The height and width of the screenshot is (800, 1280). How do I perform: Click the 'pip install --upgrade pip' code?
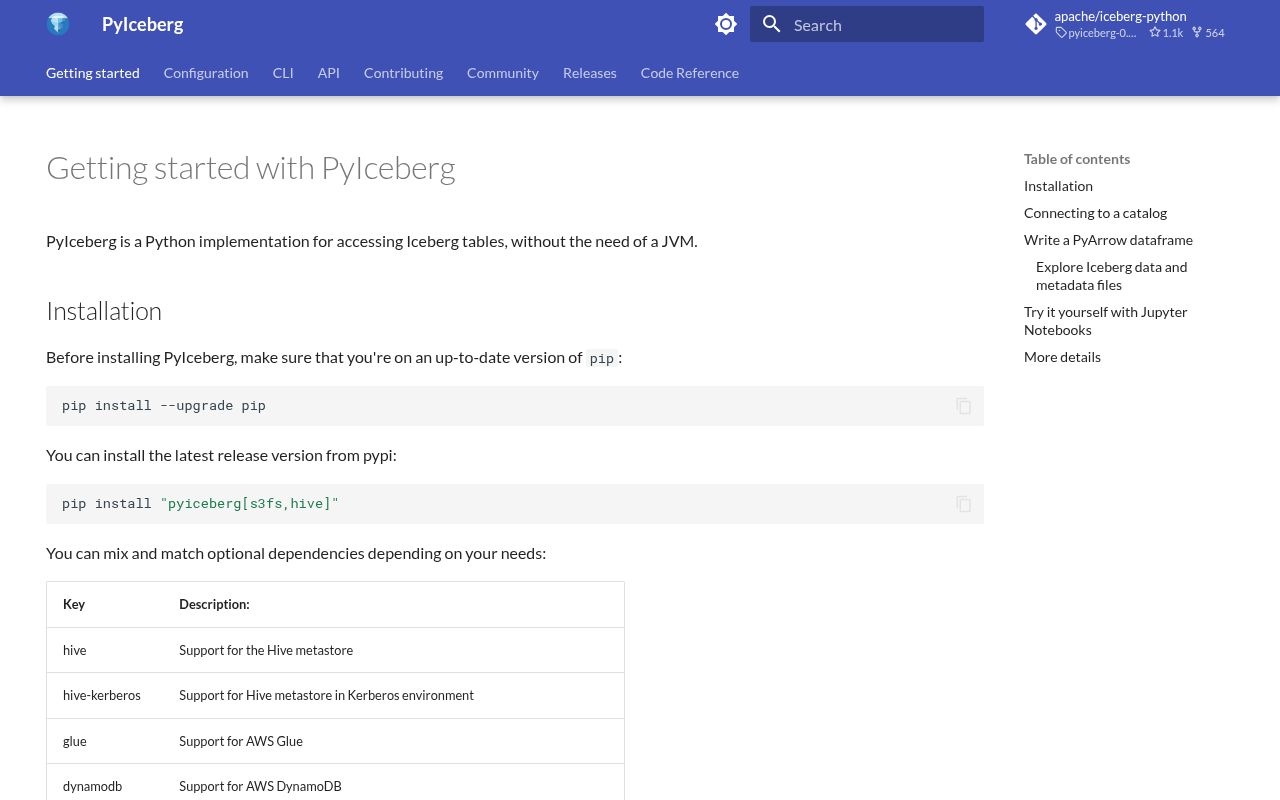pyautogui.click(x=164, y=406)
